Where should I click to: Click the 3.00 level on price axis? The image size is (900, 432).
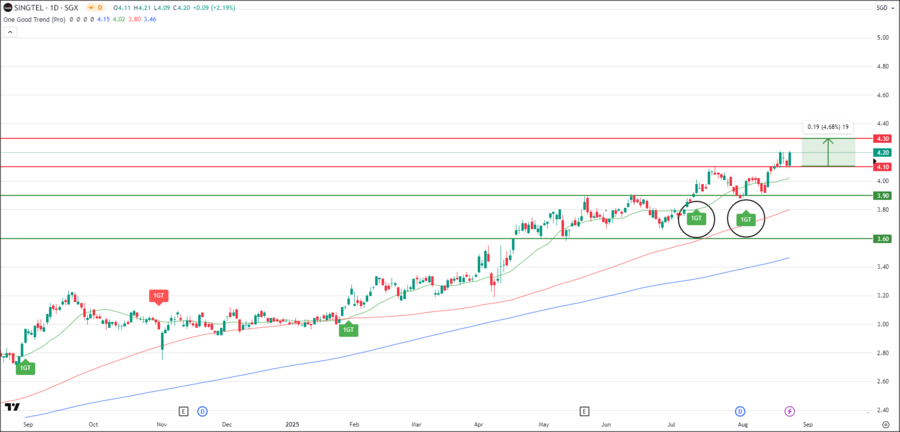pyautogui.click(x=882, y=325)
